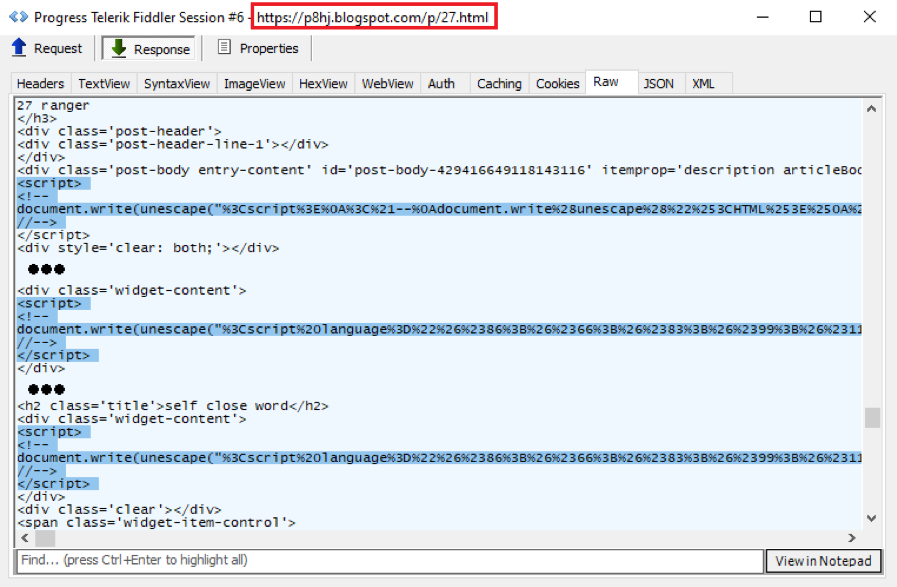The width and height of the screenshot is (897, 587).
Task: Click the line with 'self close word' title
Action: pos(173,406)
